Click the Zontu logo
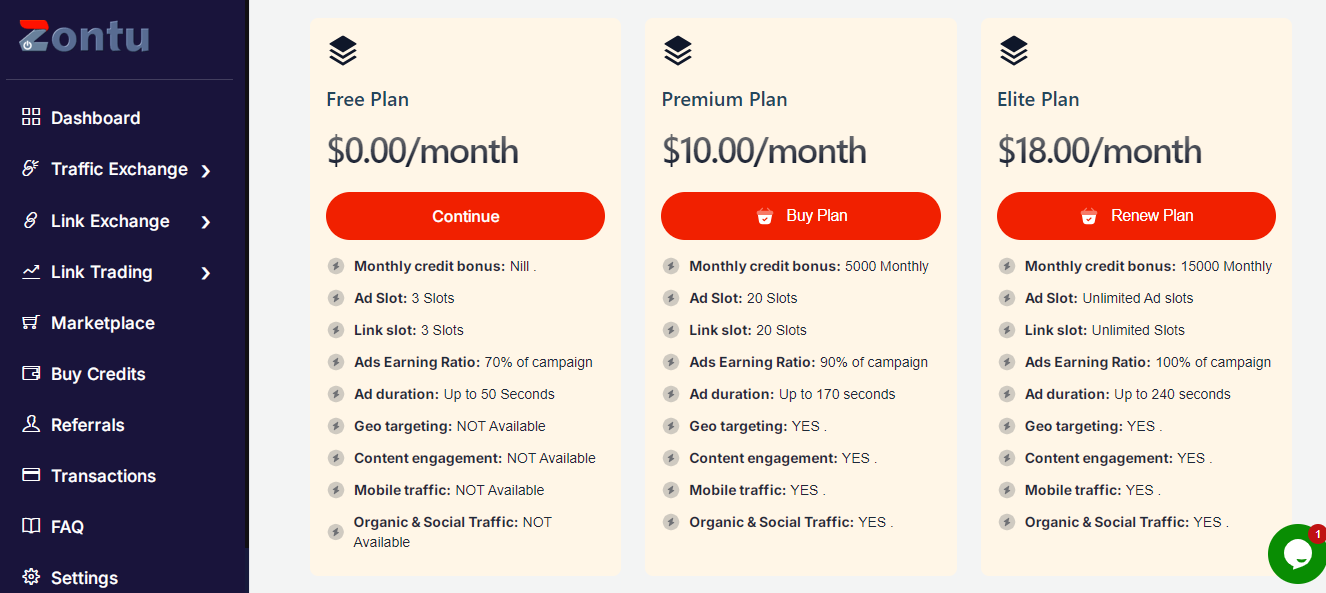This screenshot has height=593, width=1326. tap(84, 36)
